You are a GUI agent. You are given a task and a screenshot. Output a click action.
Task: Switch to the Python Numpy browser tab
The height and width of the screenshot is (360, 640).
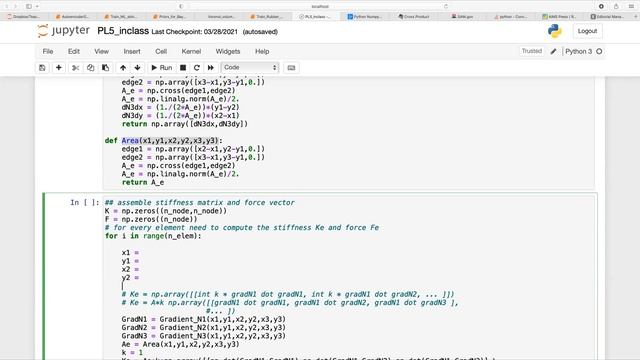point(365,17)
